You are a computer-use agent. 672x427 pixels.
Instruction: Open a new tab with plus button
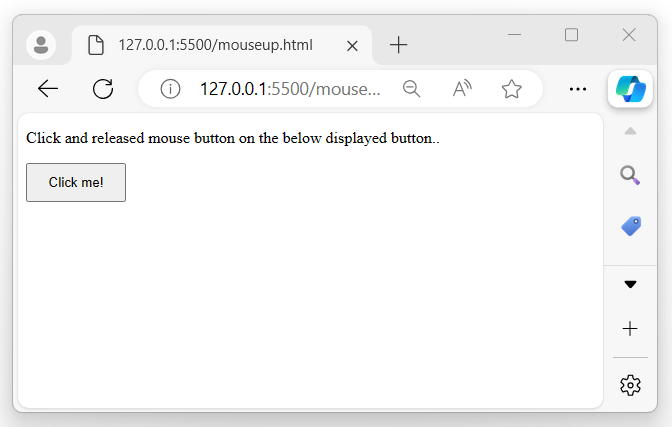399,45
